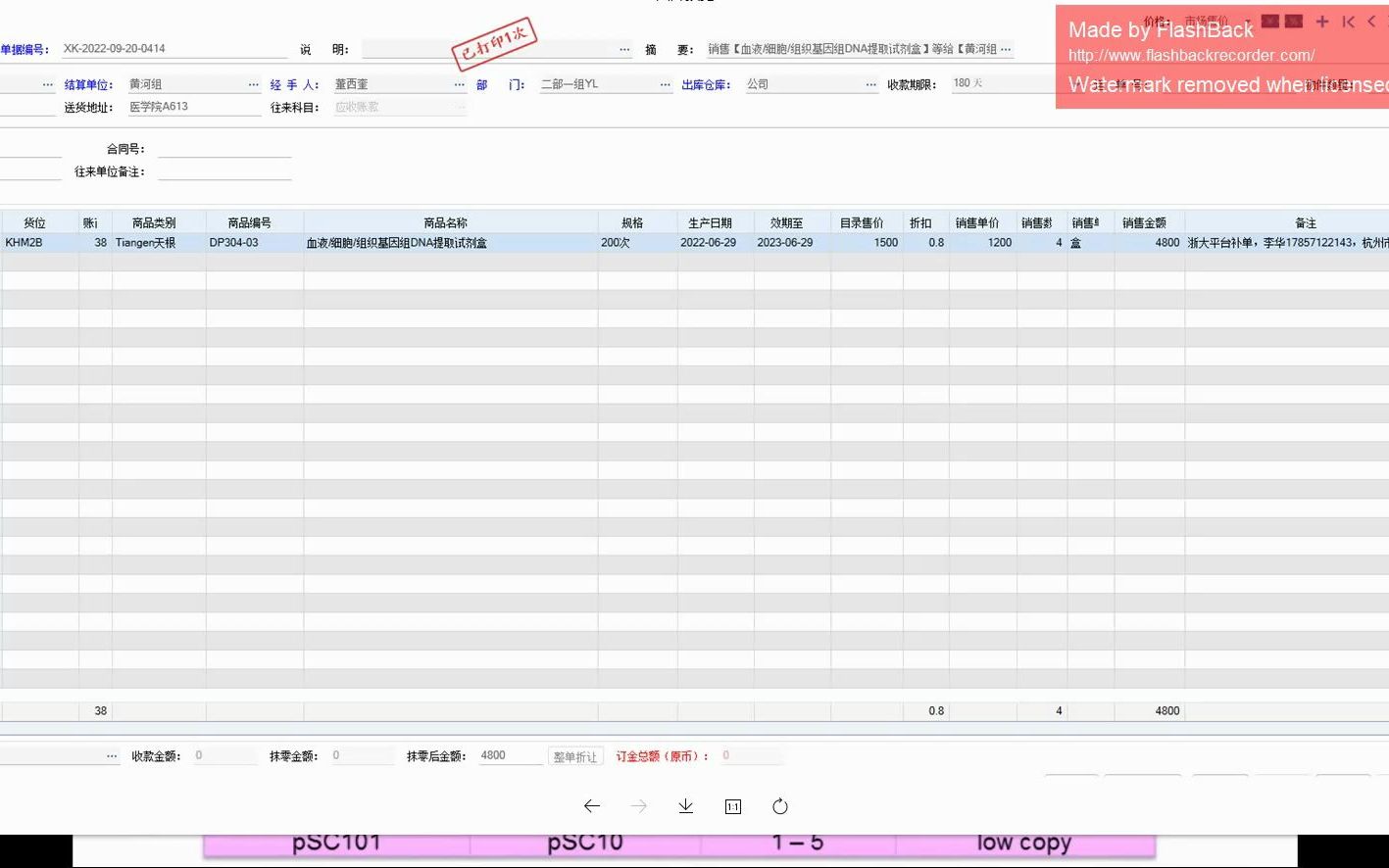Add new document with plus icon
The image size is (1389, 868).
click(x=1322, y=21)
